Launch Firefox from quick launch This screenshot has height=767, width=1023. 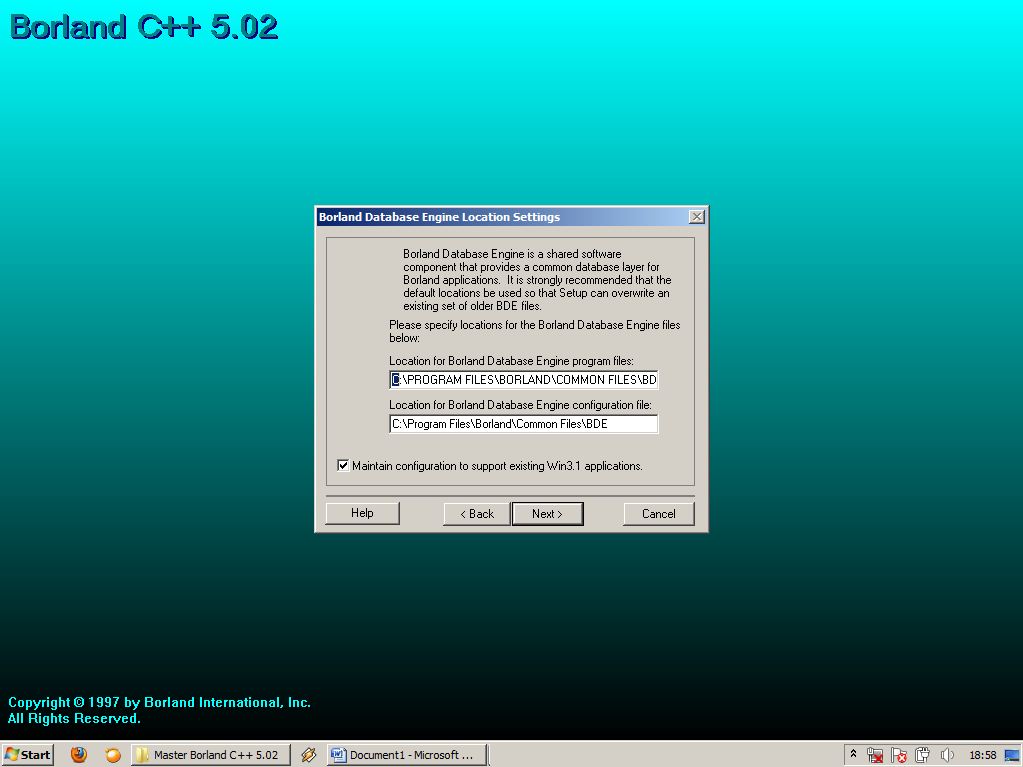pyautogui.click(x=79, y=755)
